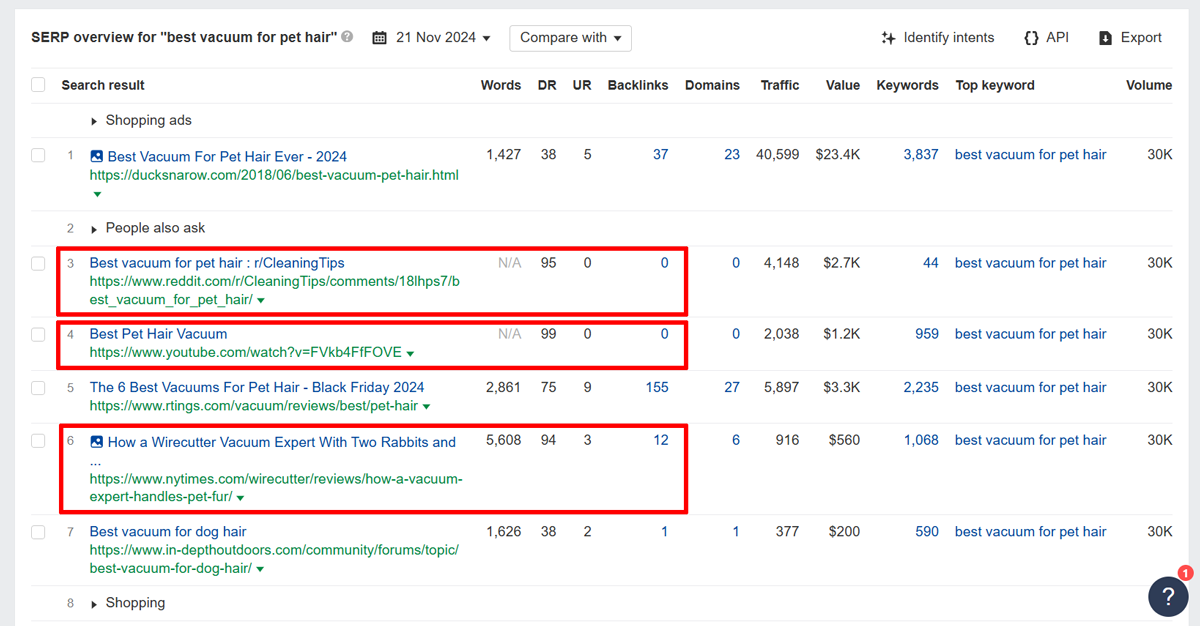Viewport: 1200px width, 626px height.
Task: Open How a Wirecutter Vacuum Expert title link
Action: tap(282, 442)
